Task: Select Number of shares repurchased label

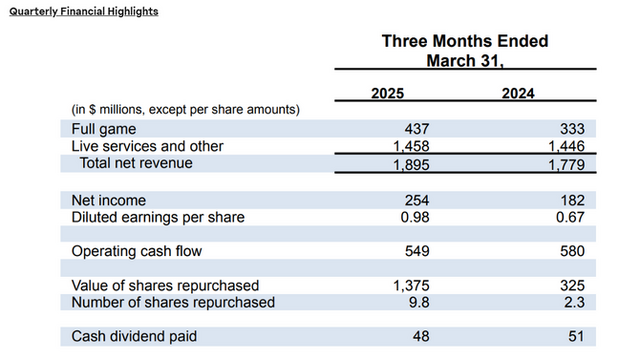Action: coord(173,302)
